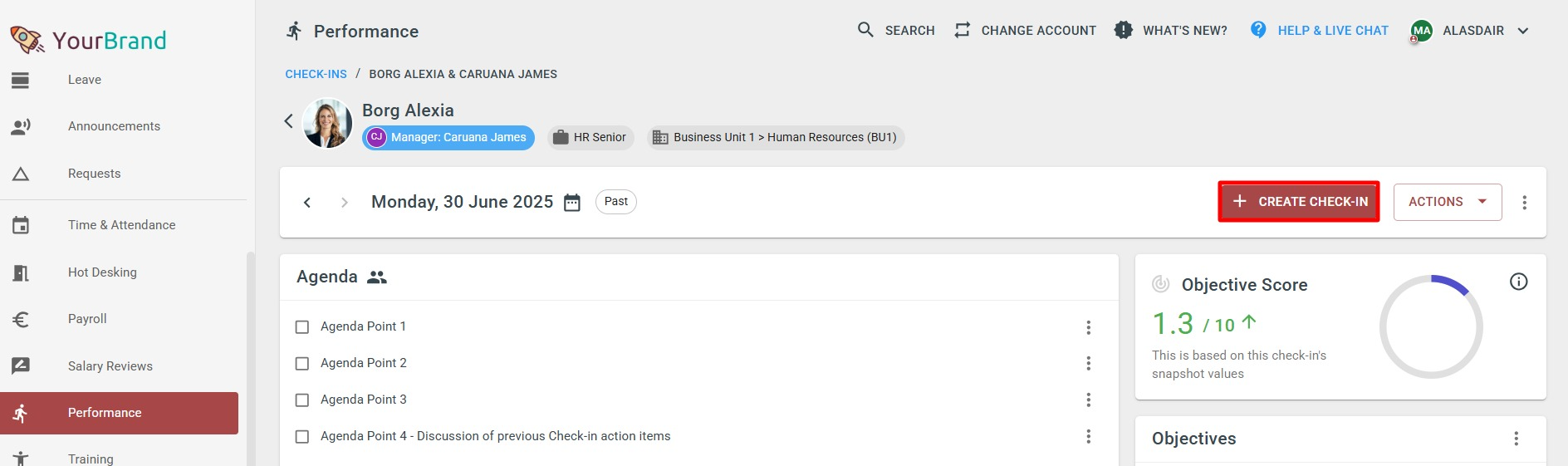Viewport: 1568px width, 466px height.
Task: Select Time & Attendance sidebar item
Action: (x=120, y=225)
